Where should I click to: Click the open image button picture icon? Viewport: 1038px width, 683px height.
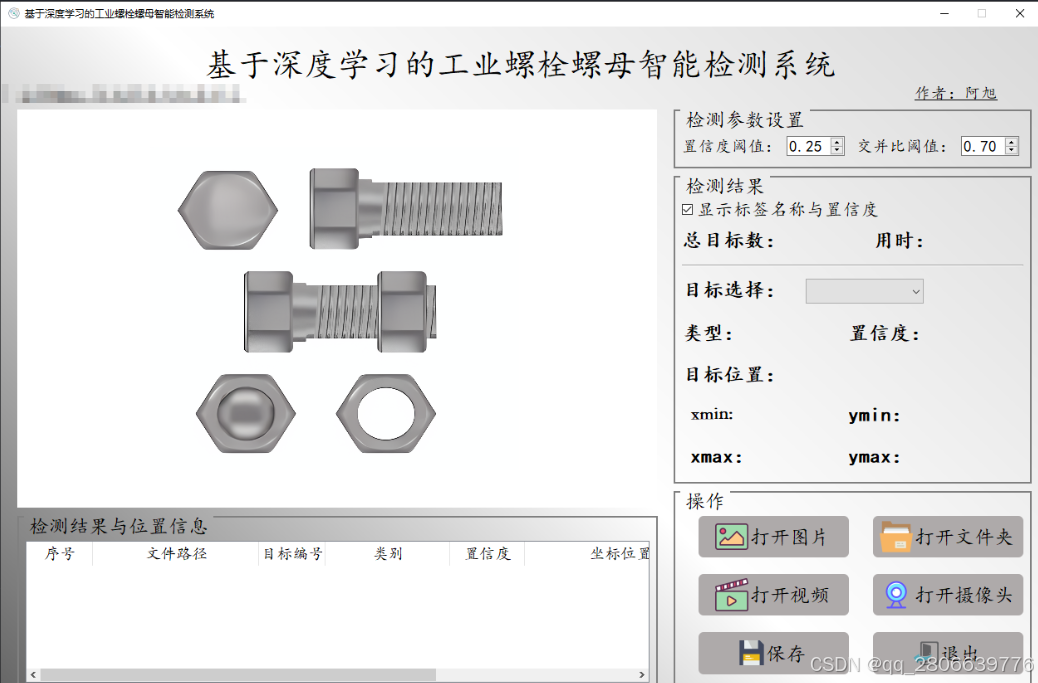[731, 536]
